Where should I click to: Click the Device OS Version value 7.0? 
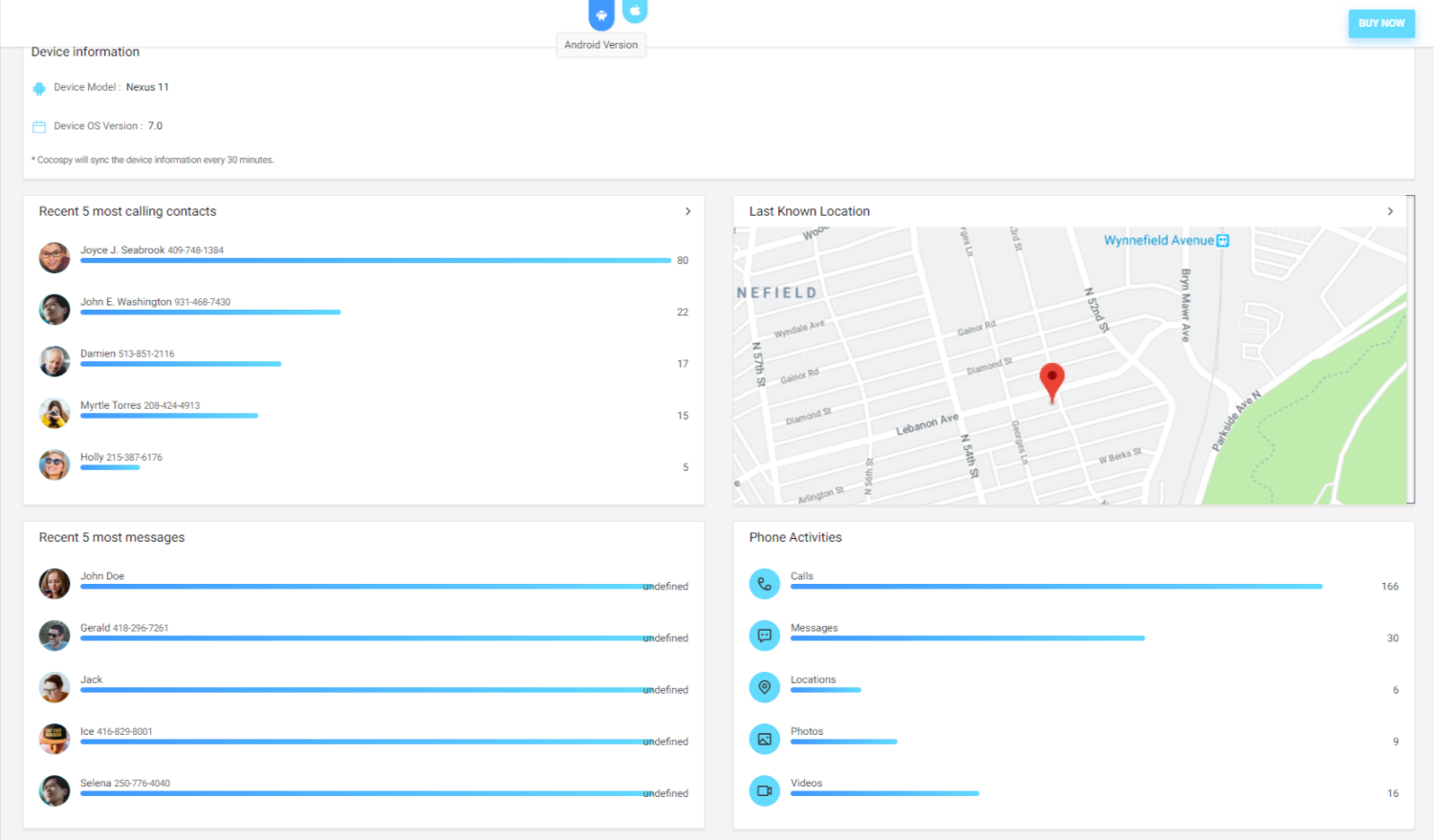tap(155, 126)
